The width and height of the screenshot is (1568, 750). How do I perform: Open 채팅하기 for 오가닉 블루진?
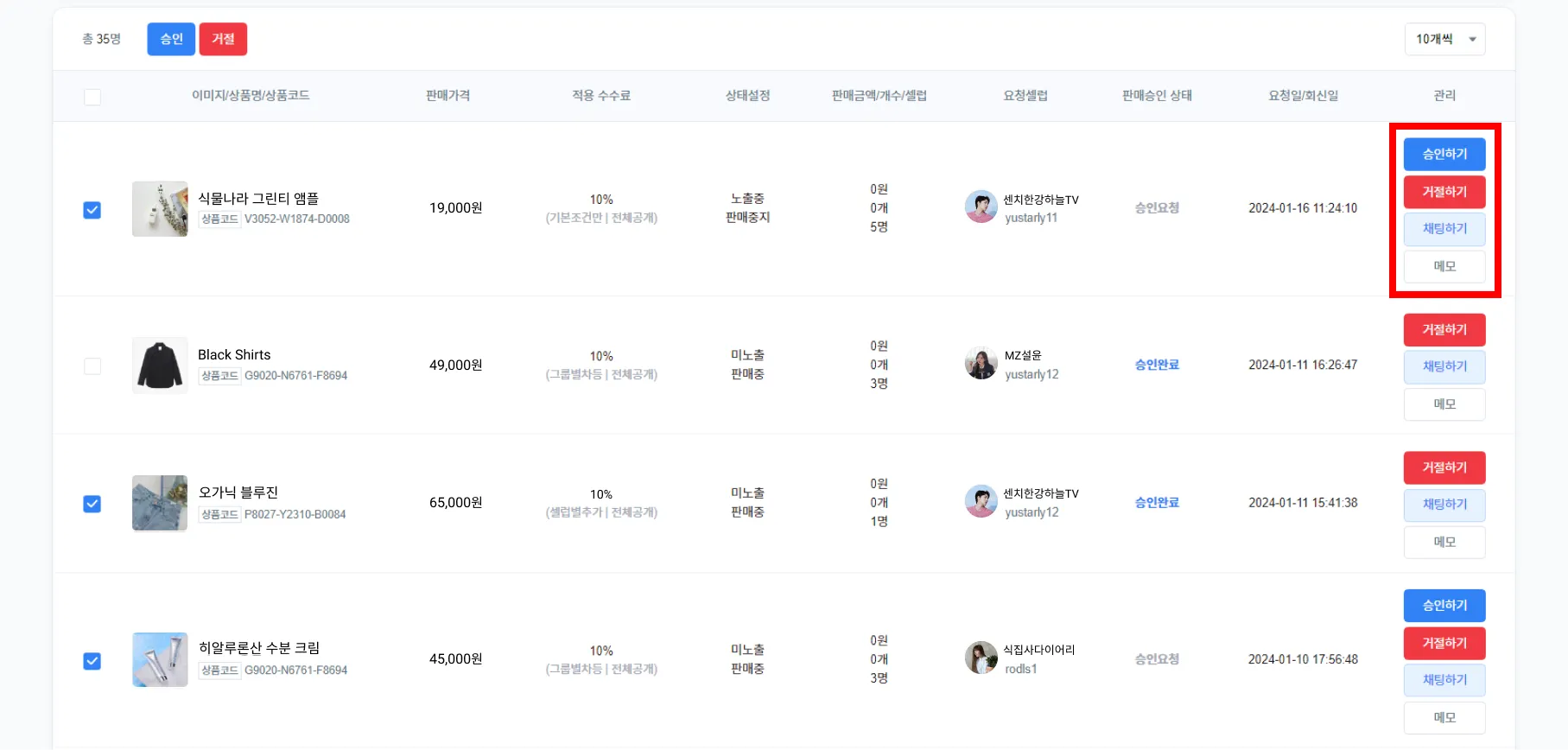point(1444,505)
